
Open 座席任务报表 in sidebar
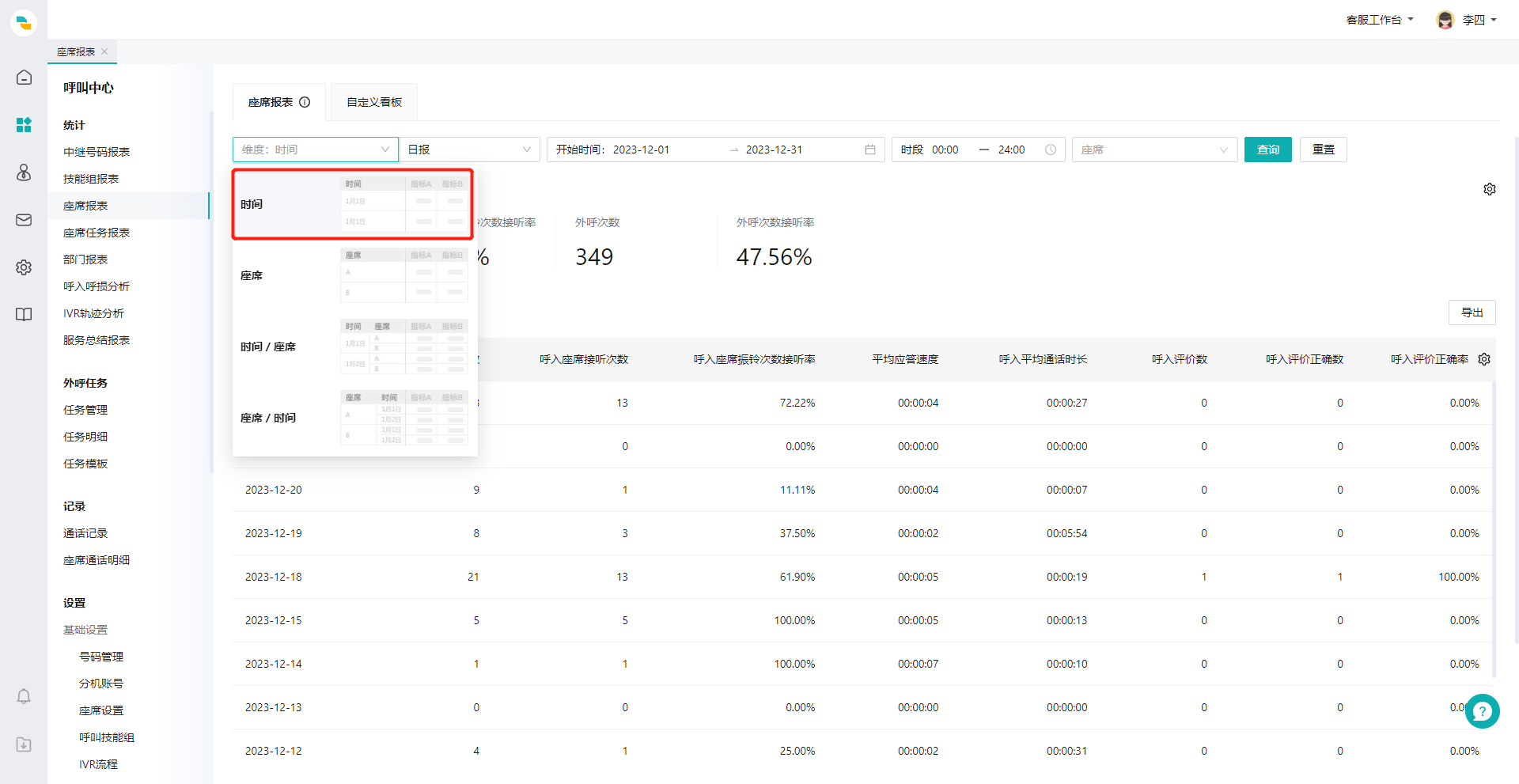point(97,233)
